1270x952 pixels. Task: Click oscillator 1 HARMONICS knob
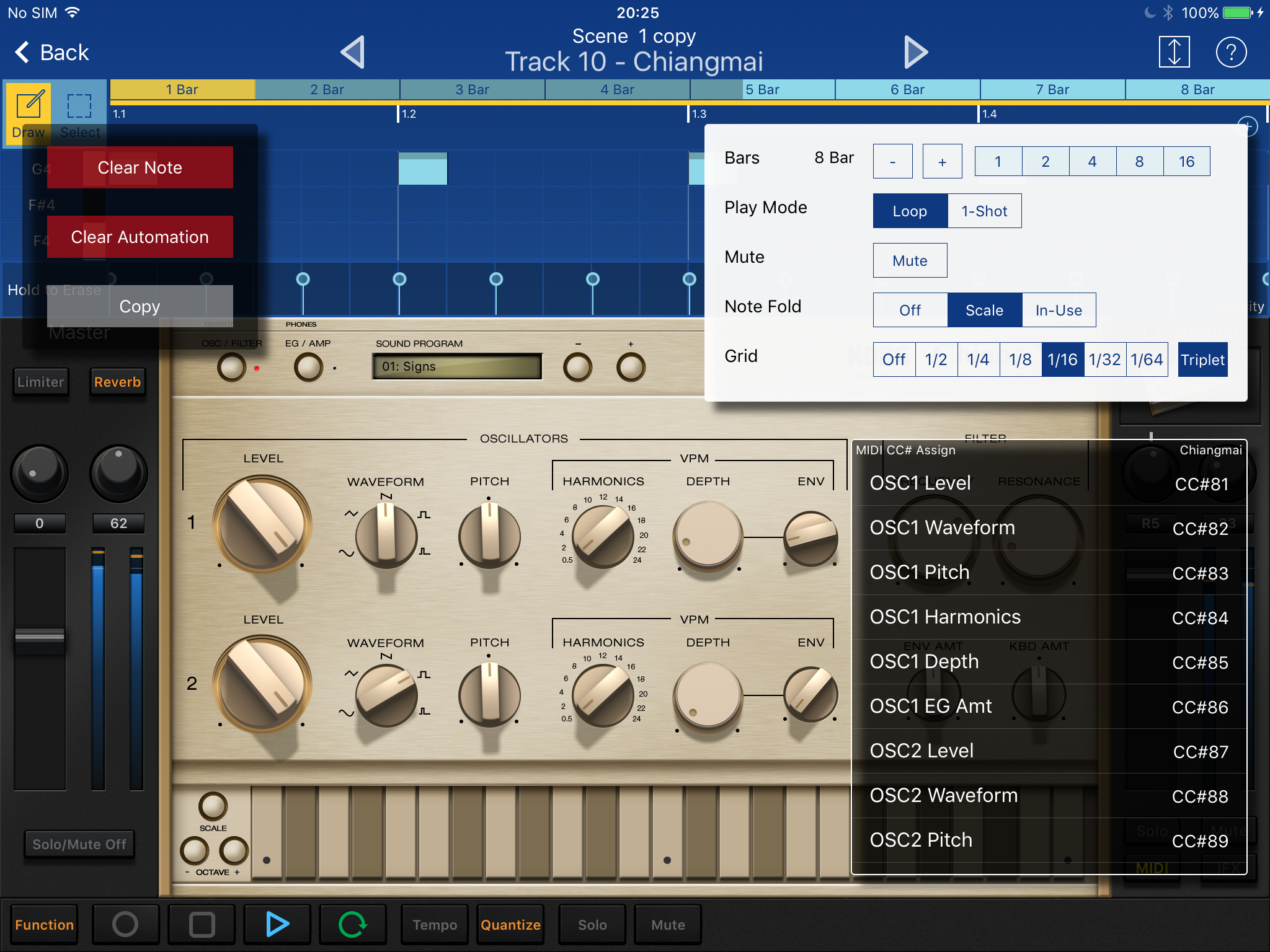point(603,537)
